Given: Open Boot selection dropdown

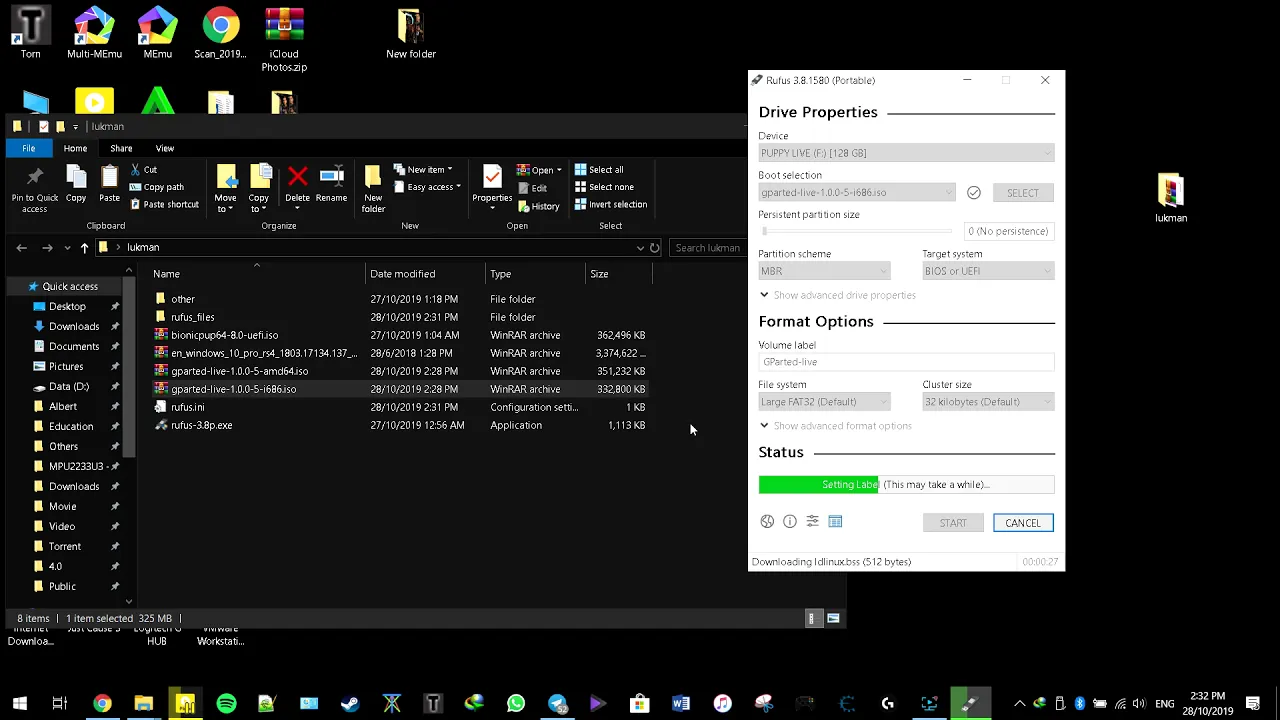Looking at the screenshot, I should [x=858, y=193].
